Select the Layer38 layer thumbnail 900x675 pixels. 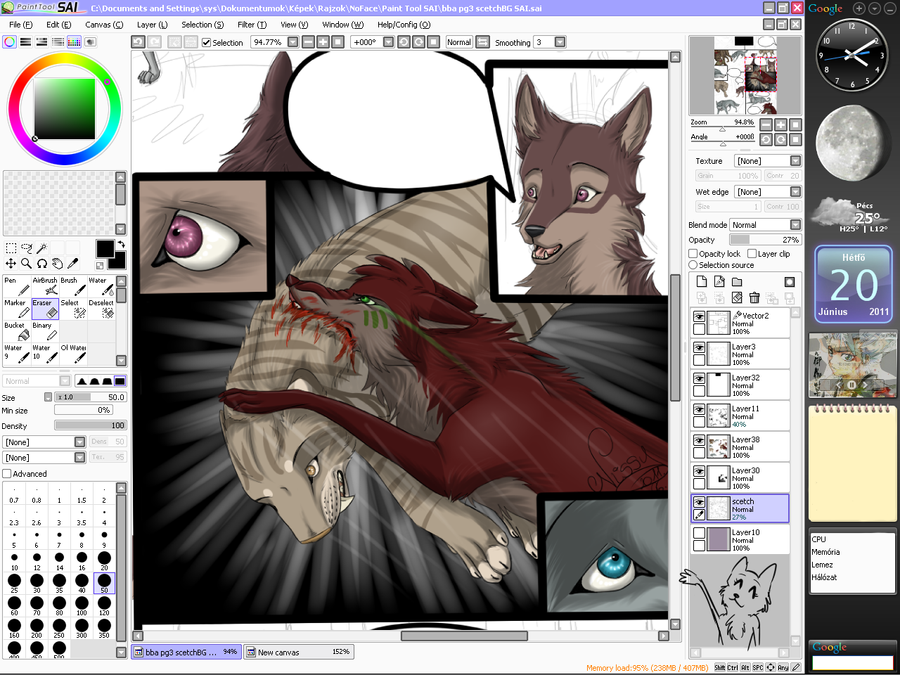click(x=719, y=447)
